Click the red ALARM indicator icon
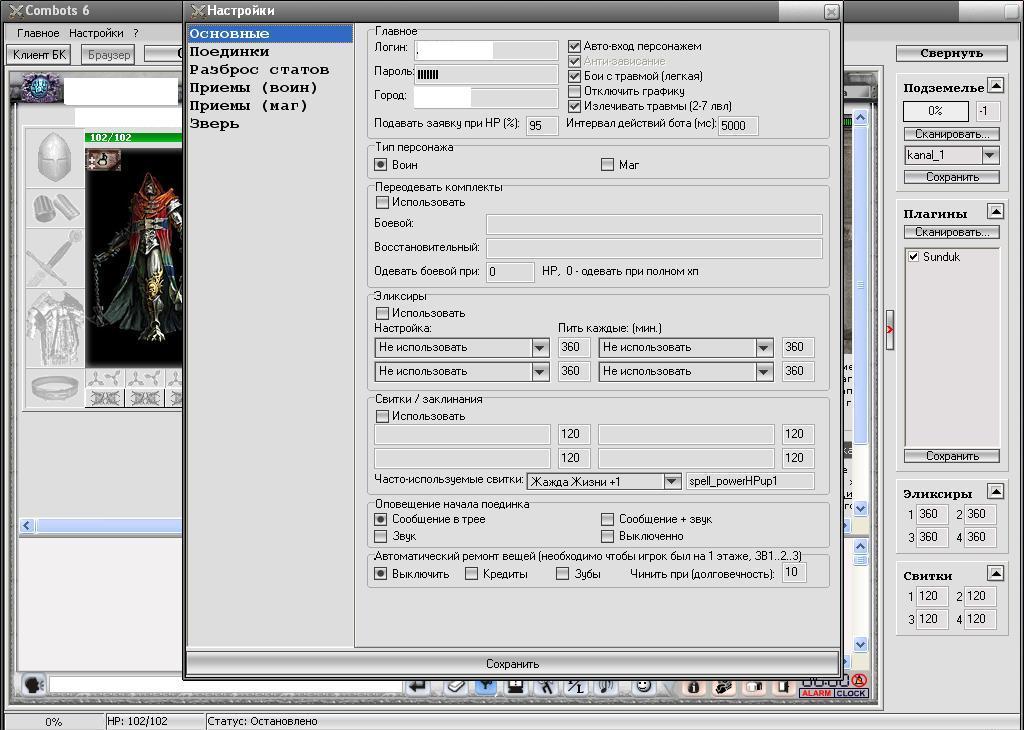Viewport: 1024px width, 730px height. [816, 693]
